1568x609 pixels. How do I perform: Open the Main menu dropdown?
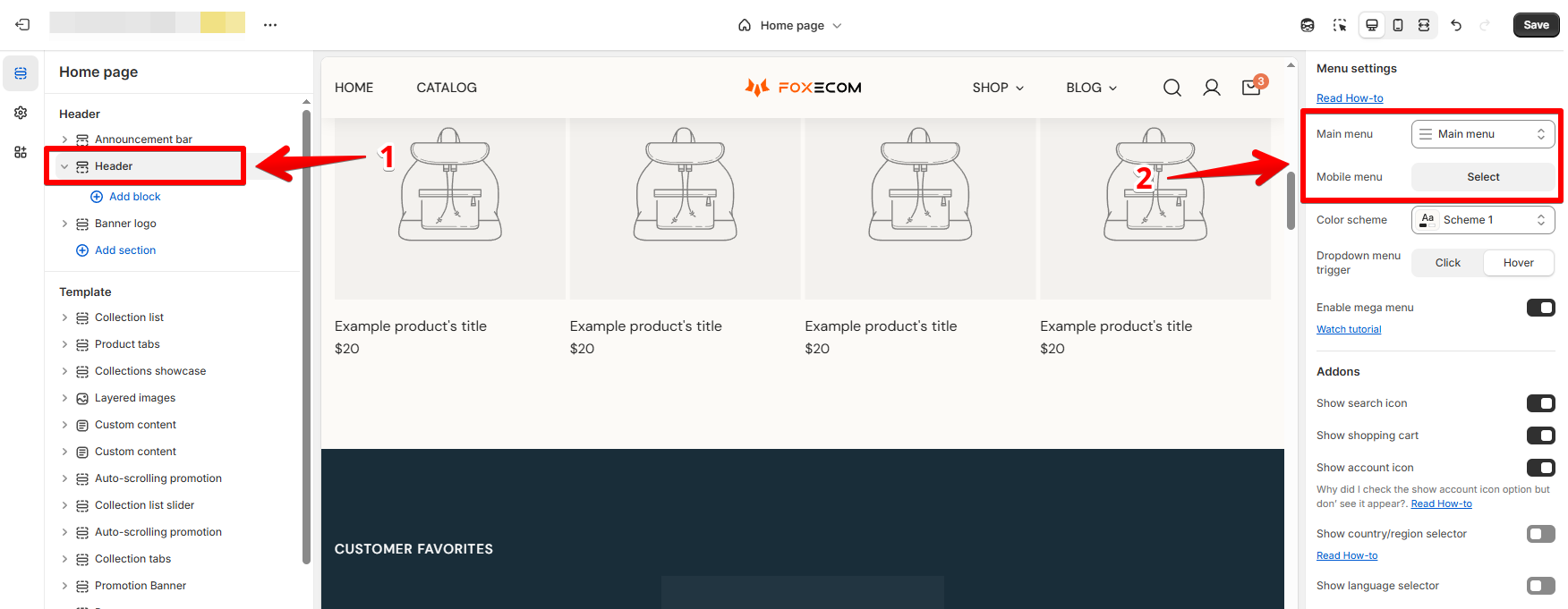pyautogui.click(x=1483, y=134)
